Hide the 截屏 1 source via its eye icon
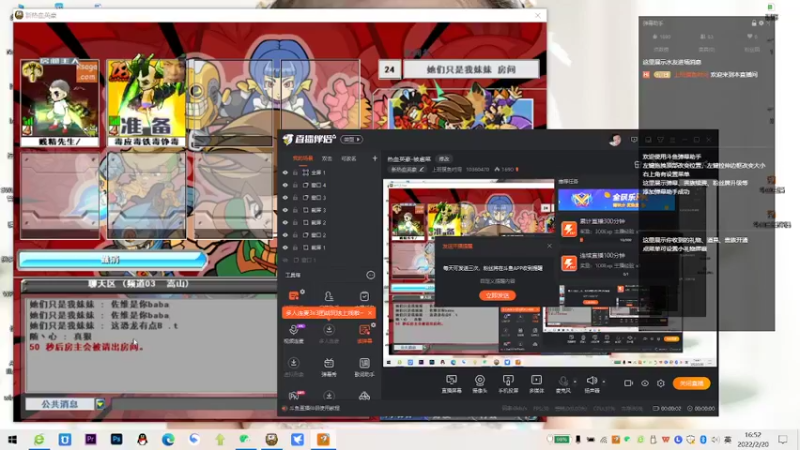The width and height of the screenshot is (800, 450). [x=285, y=247]
